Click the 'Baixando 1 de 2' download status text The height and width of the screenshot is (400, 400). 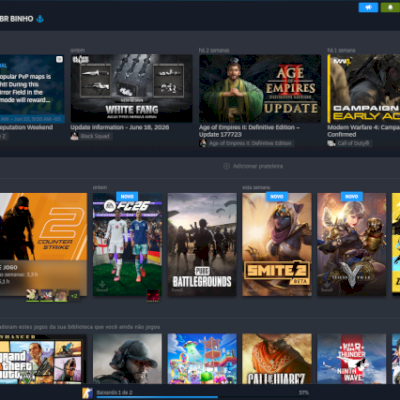tap(114, 392)
